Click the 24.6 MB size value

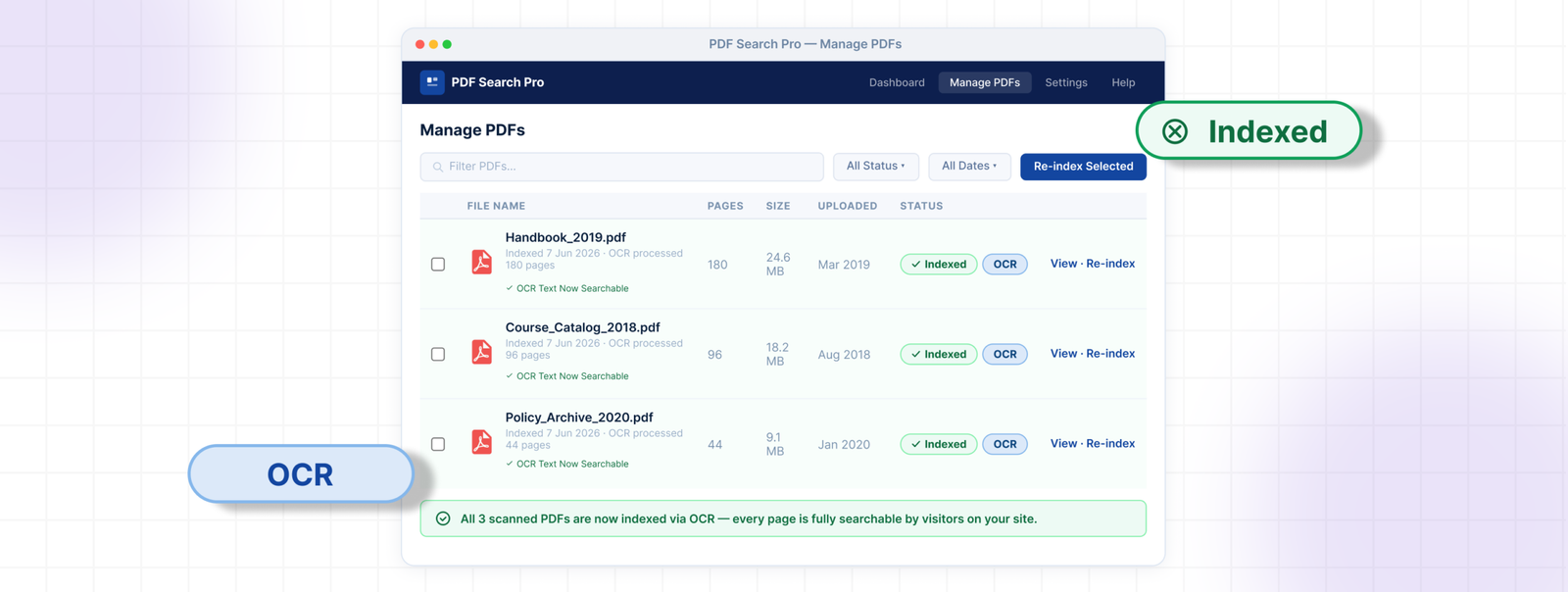[778, 265]
